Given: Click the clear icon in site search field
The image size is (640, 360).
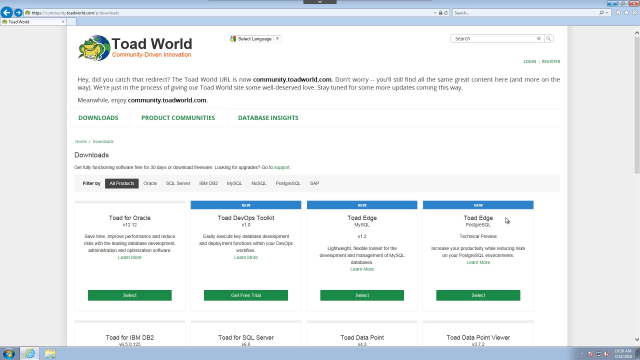Looking at the screenshot, I should pyautogui.click(x=539, y=38).
